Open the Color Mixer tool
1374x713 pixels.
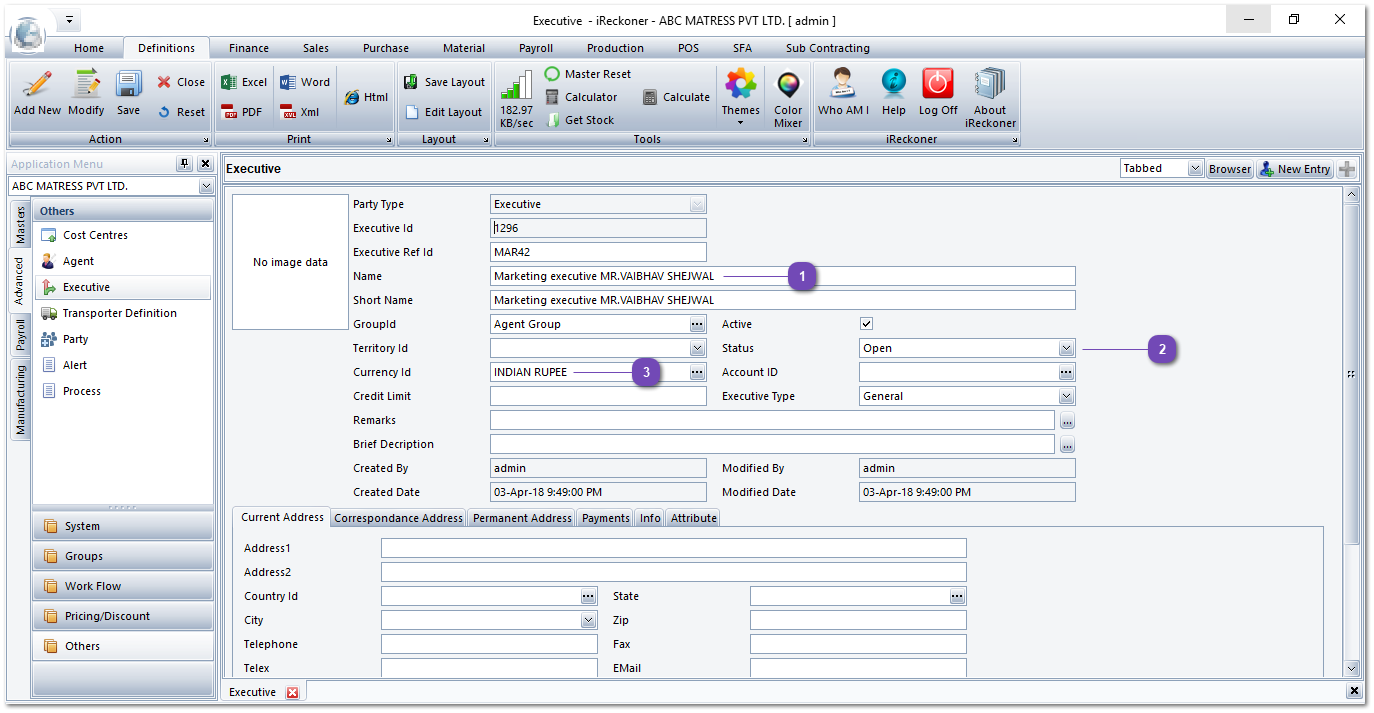coord(788,98)
